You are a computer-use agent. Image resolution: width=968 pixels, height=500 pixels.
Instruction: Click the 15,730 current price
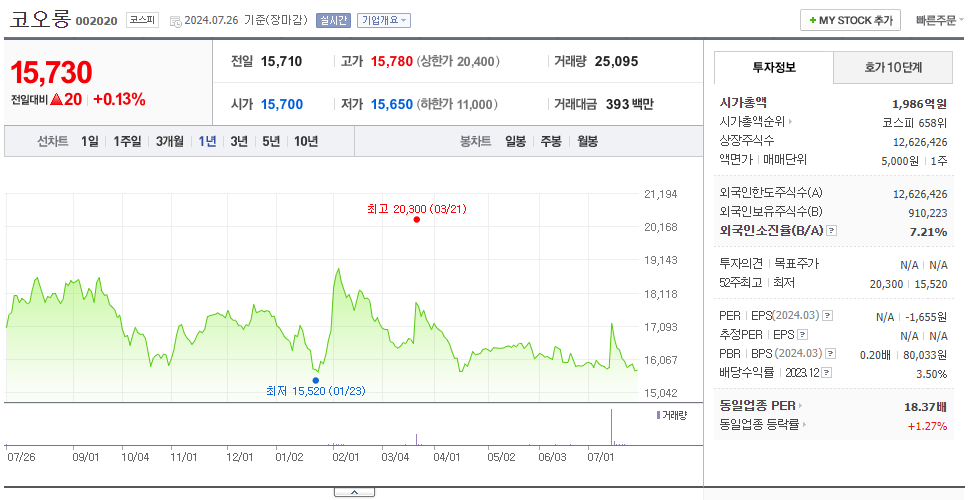point(51,73)
